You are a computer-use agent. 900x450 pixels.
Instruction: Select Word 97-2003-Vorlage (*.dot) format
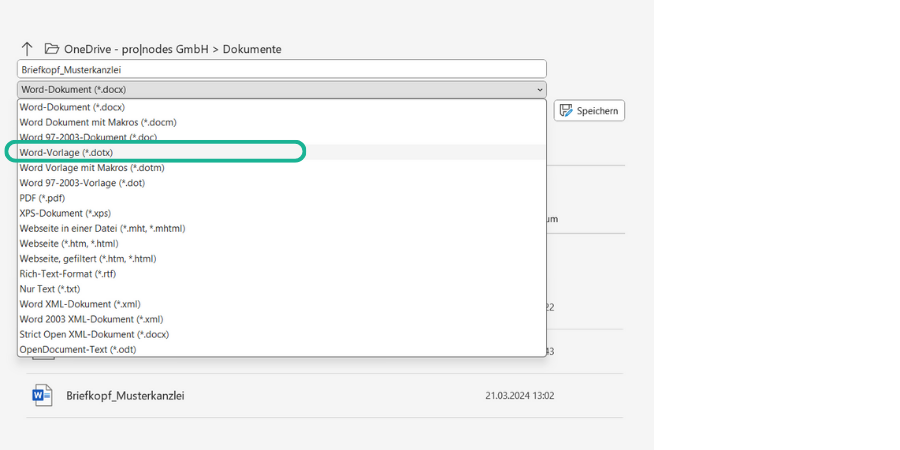click(x=81, y=183)
